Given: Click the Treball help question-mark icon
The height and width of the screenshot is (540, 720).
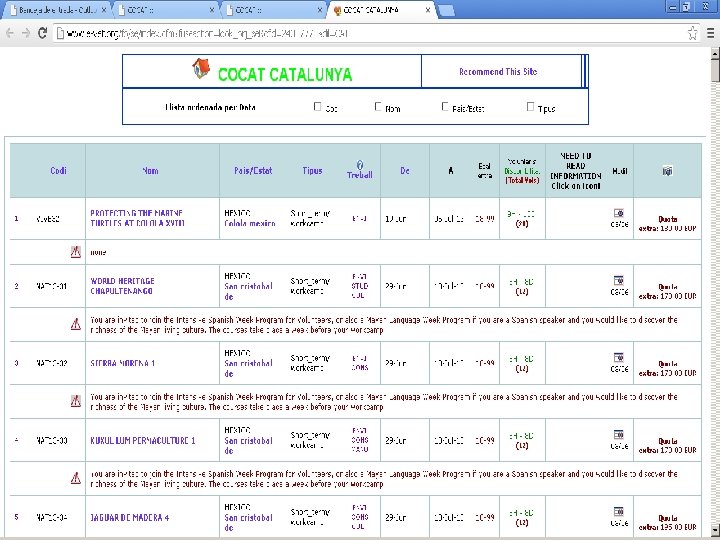Looking at the screenshot, I should click(x=360, y=165).
